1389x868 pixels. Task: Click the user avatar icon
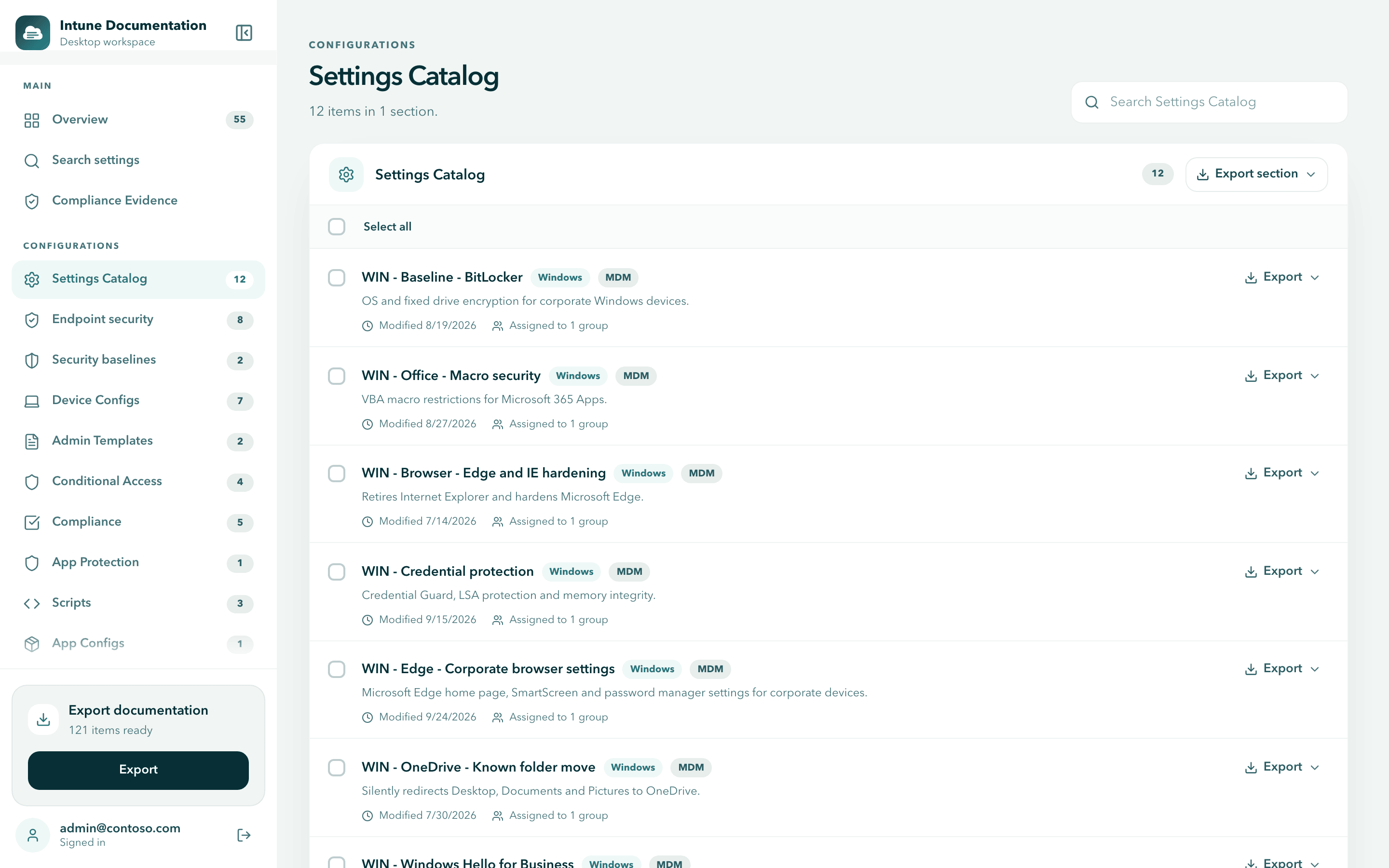point(33,835)
